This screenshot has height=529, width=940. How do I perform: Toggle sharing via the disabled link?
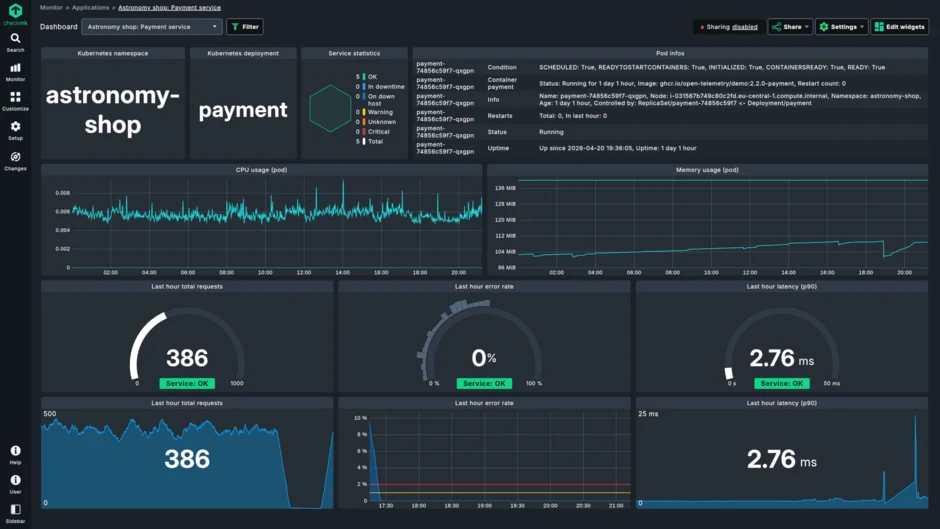(x=744, y=27)
